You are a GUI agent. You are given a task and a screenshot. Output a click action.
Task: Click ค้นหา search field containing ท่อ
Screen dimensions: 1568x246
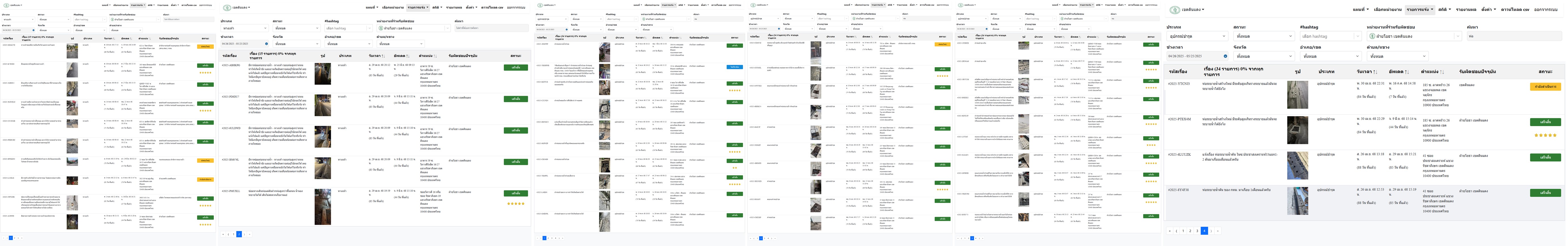click(x=1514, y=36)
